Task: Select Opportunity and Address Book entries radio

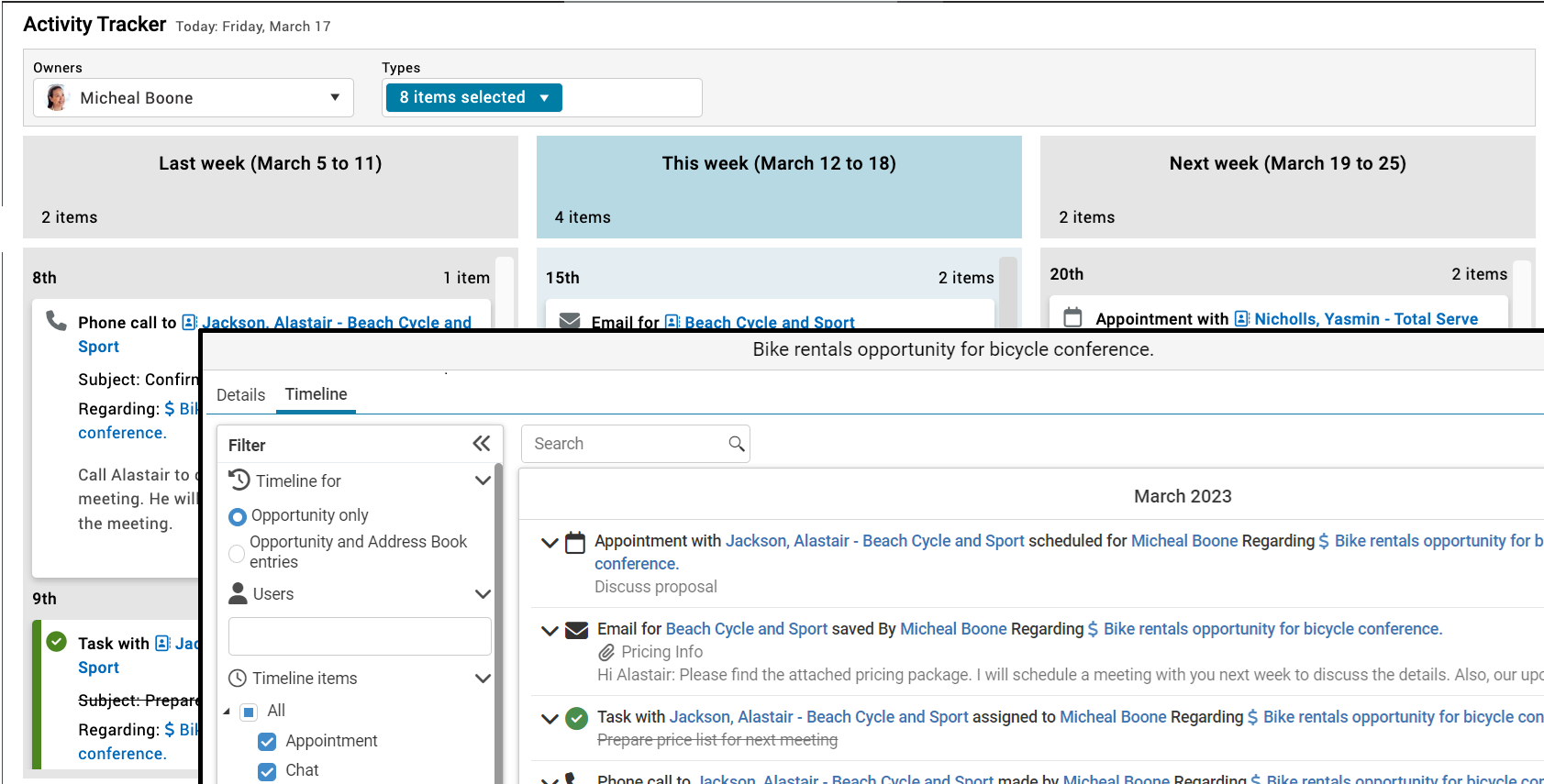Action: click(237, 553)
